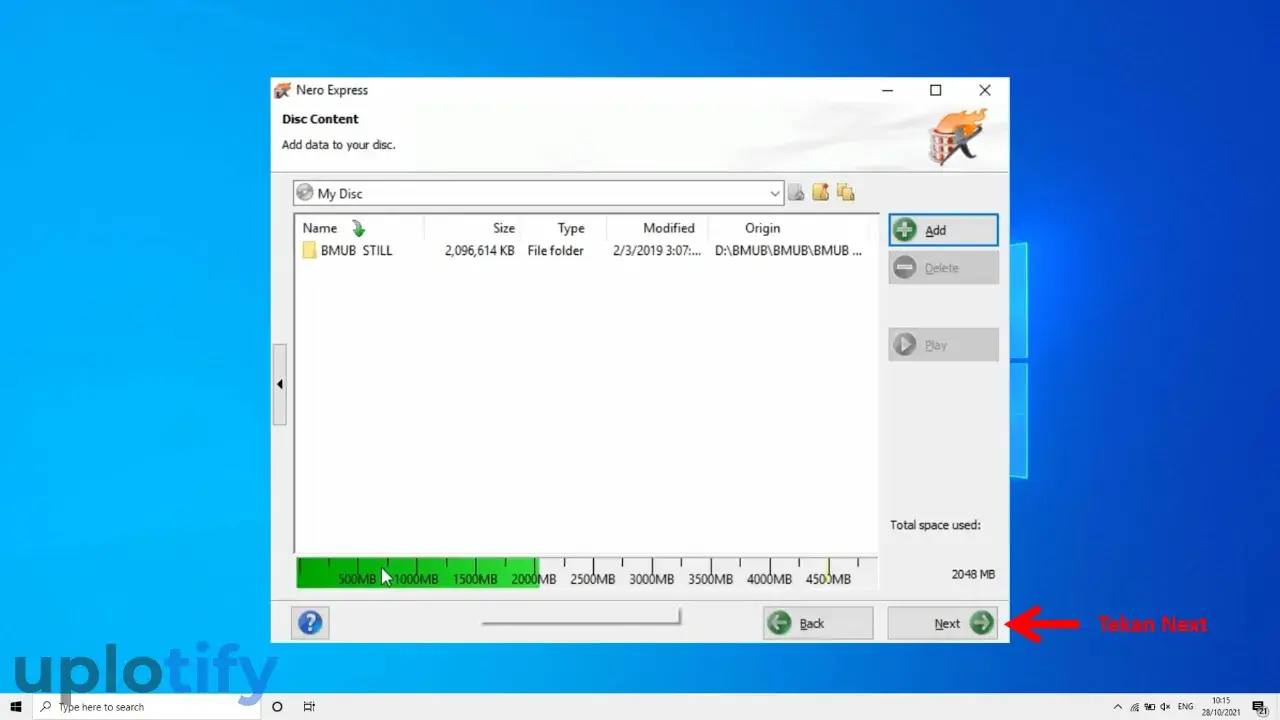Open the Windows Start menu
The image size is (1280, 720).
(x=16, y=707)
